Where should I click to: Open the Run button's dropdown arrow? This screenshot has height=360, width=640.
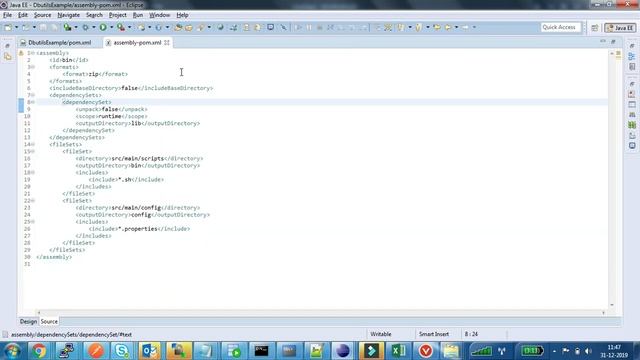[x=111, y=27]
